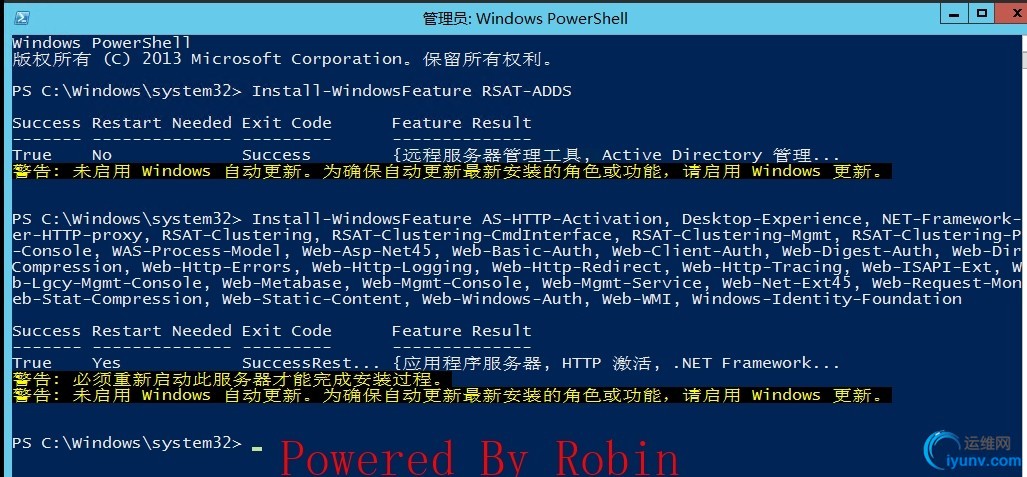Click the 'Powered By Robin' red text
Image resolution: width=1027 pixels, height=477 pixels.
pos(480,457)
